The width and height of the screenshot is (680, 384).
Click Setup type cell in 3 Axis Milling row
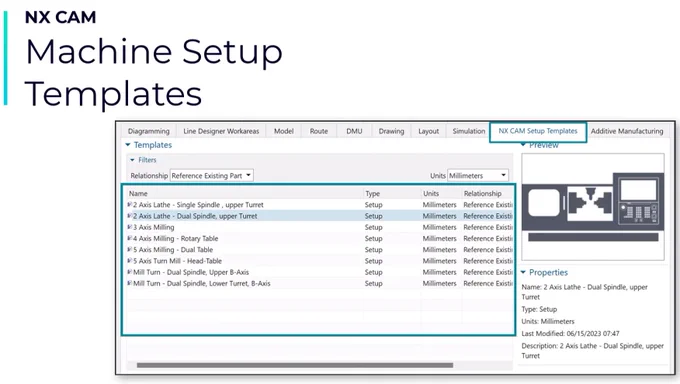click(x=373, y=227)
